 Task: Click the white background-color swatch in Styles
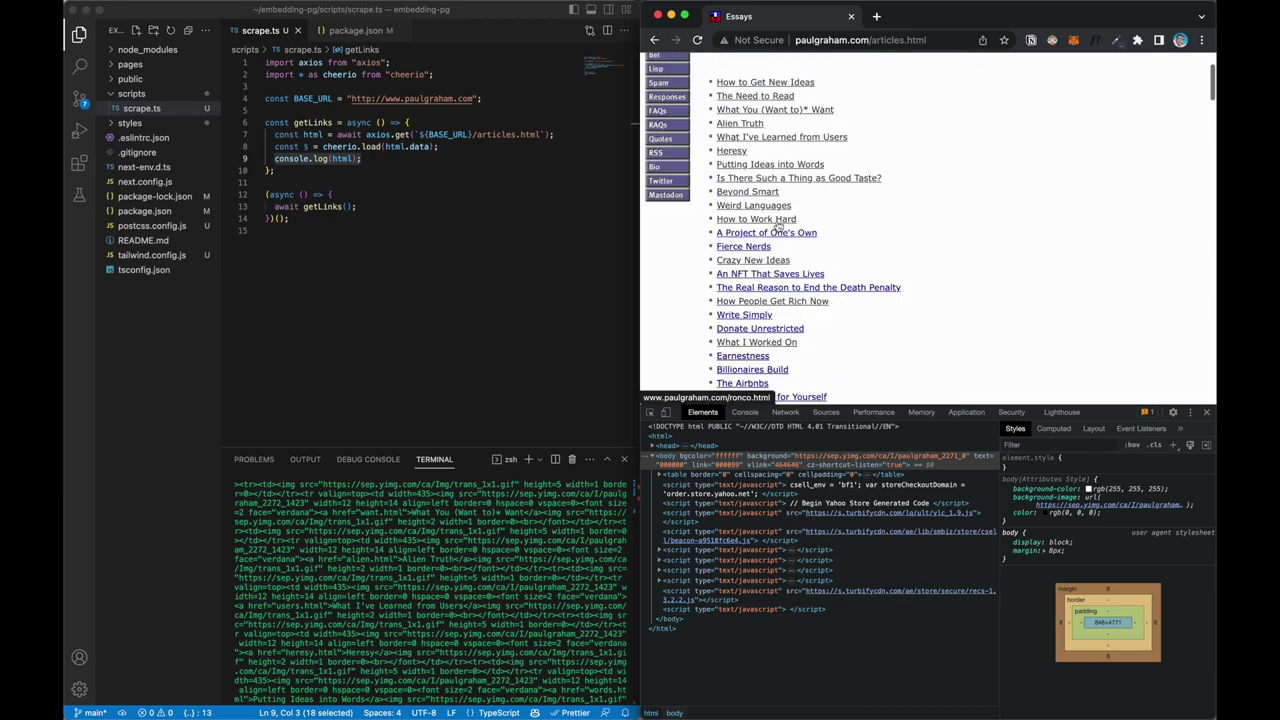pos(1088,489)
